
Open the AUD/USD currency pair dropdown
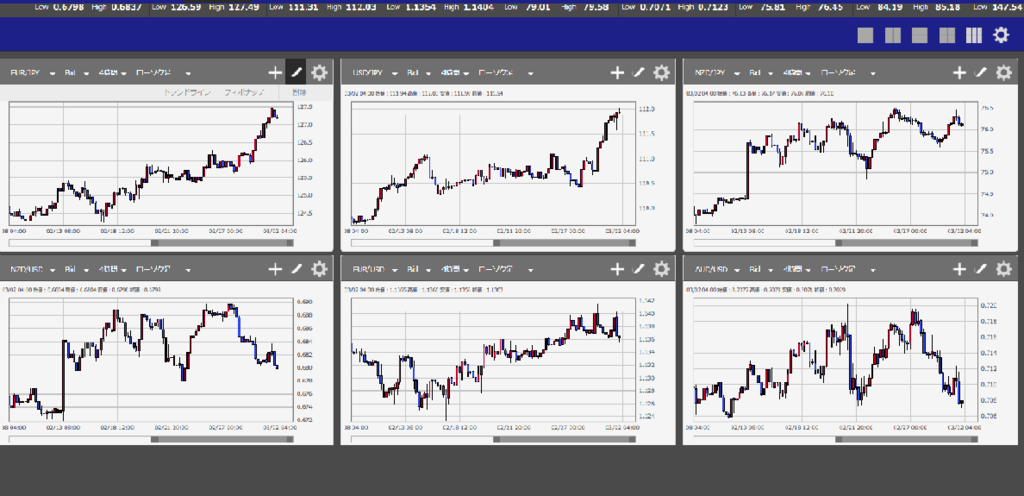pyautogui.click(x=716, y=270)
